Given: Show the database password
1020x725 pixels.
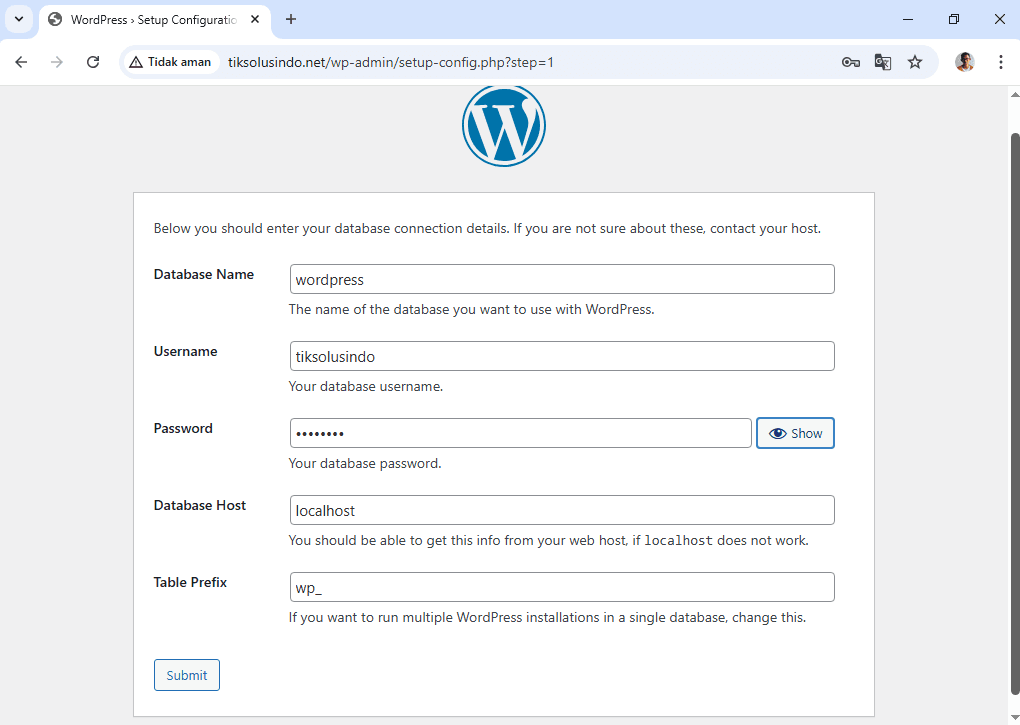Looking at the screenshot, I should coord(795,433).
